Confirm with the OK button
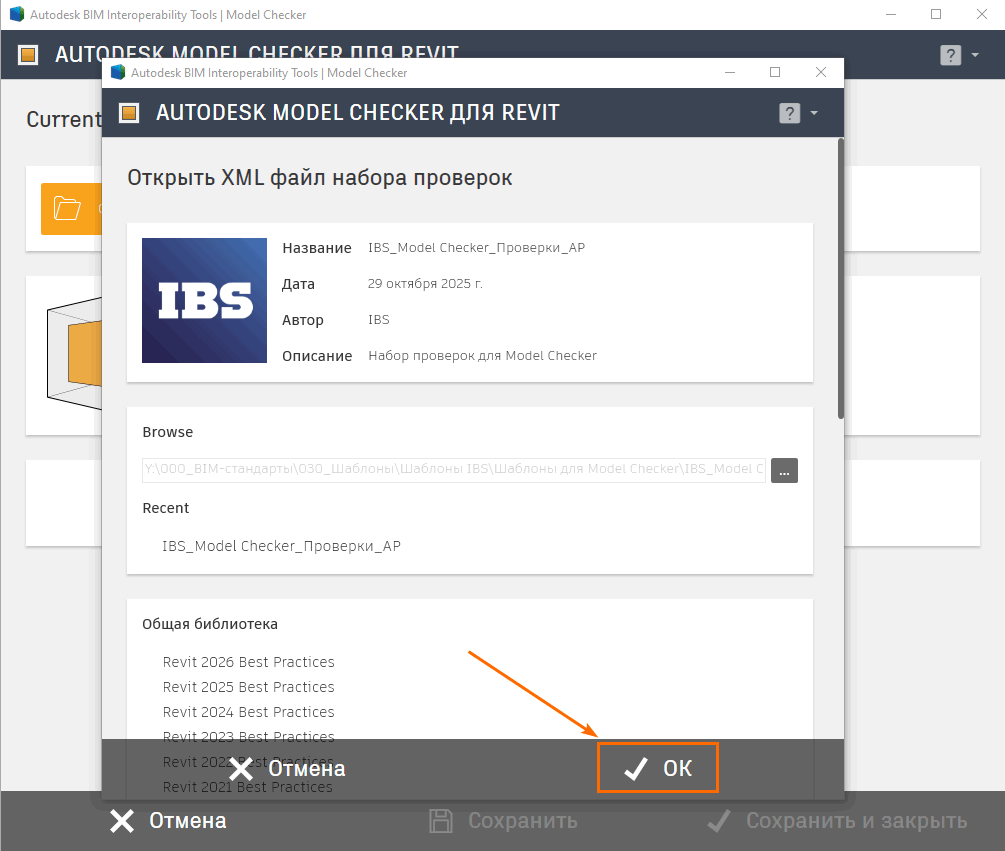The image size is (1005, 851). coord(658,768)
